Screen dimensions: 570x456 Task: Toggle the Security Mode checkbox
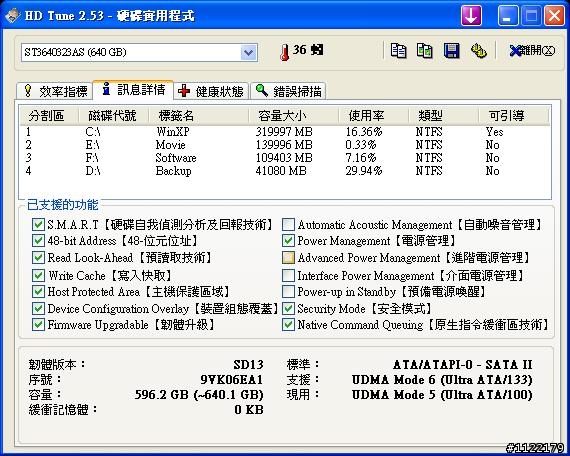(x=288, y=309)
